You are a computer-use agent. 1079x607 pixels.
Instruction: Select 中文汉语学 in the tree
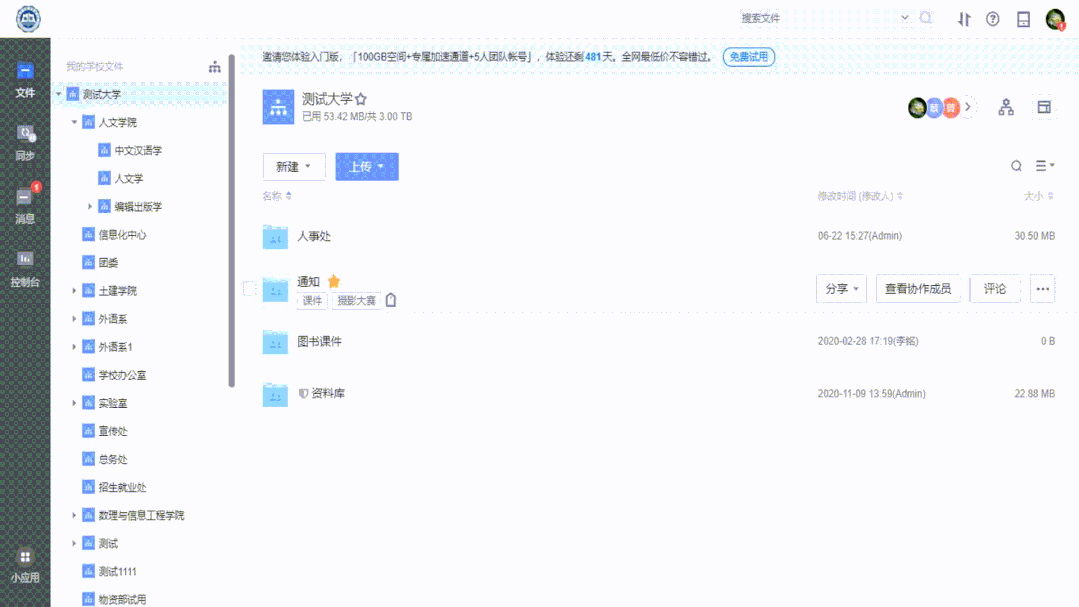click(138, 151)
